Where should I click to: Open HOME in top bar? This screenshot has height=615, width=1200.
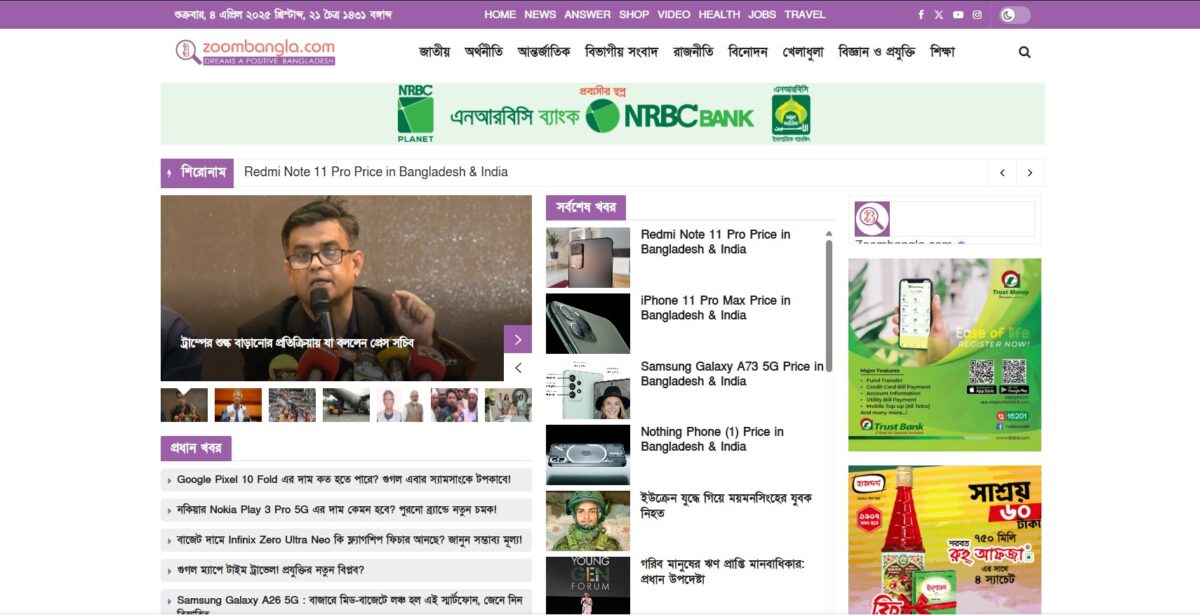[x=500, y=15]
